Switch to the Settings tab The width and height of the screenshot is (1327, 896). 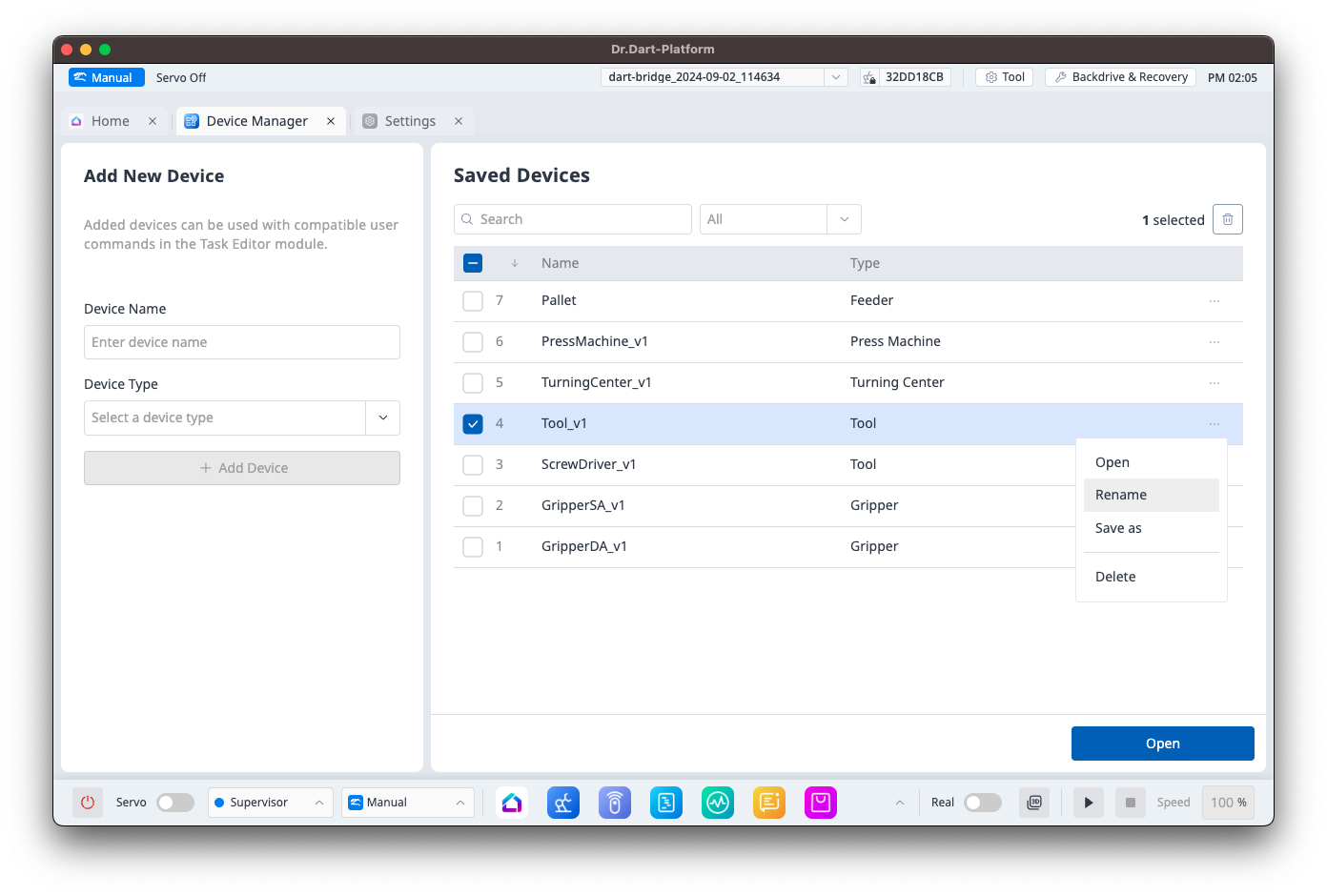coord(410,121)
